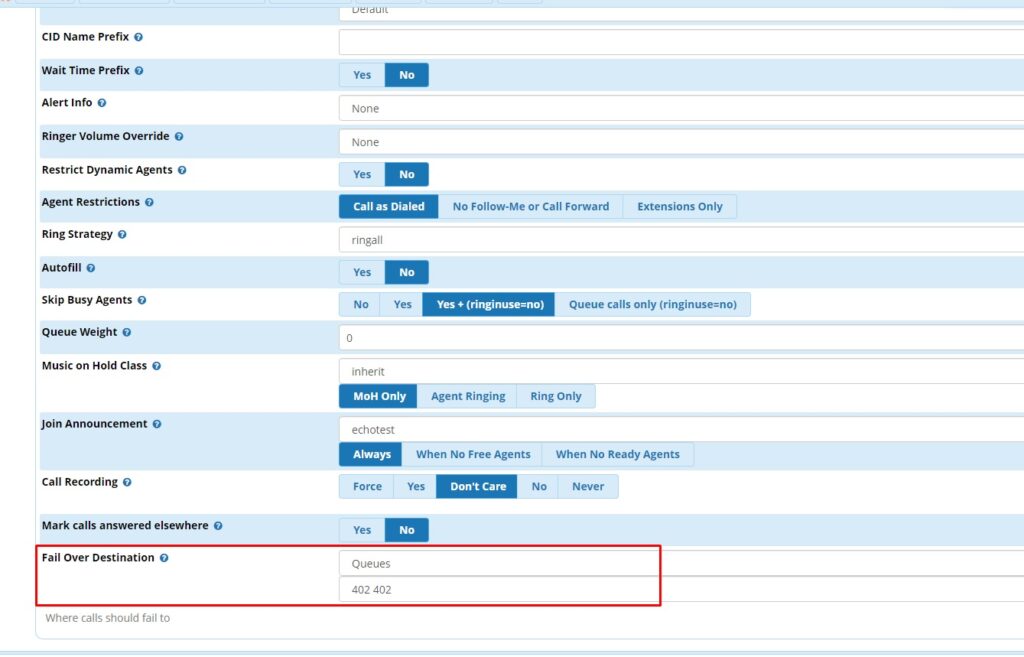Open the Ring Strategy ringall dropdown
1024x657 pixels.
[680, 240]
